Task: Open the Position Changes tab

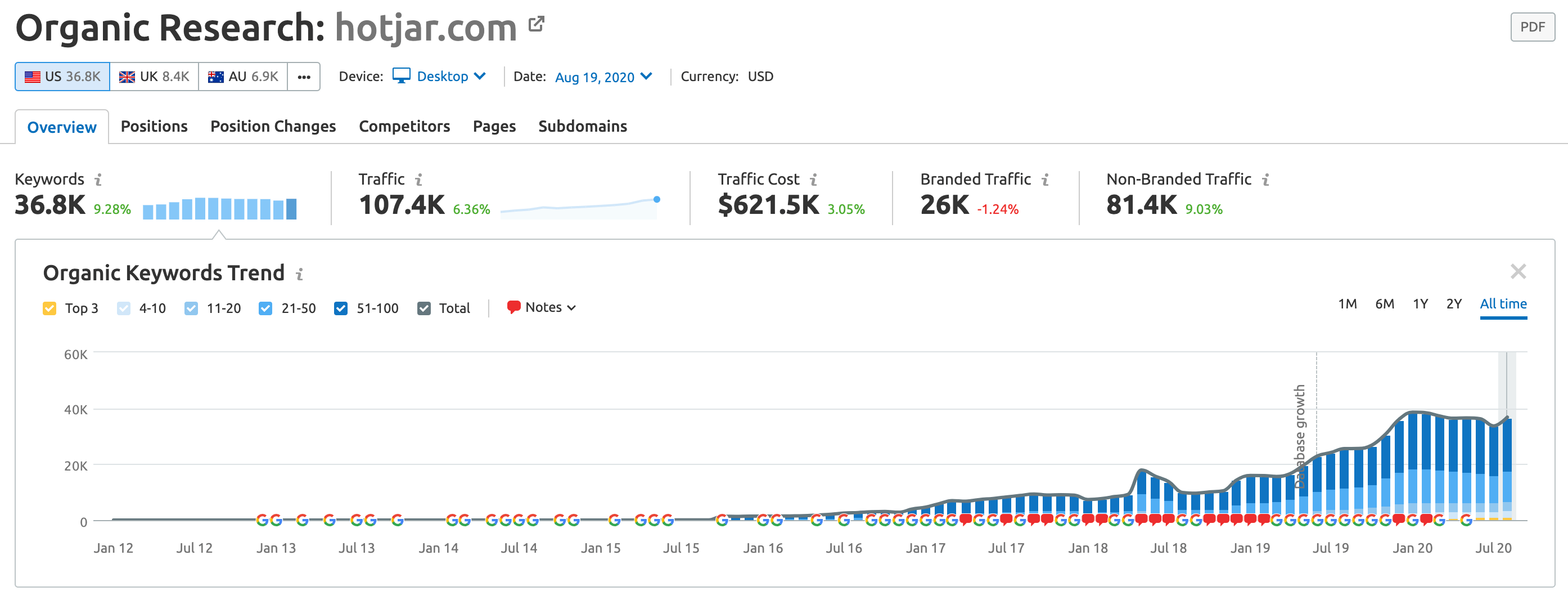Action: [273, 126]
